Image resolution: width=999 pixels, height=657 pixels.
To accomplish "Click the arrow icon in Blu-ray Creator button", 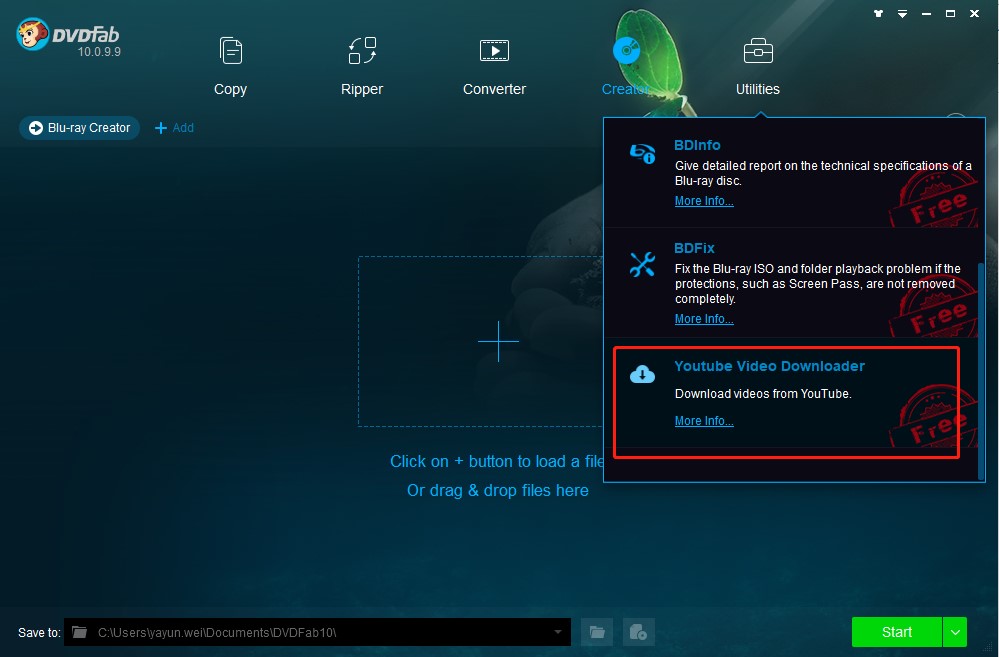I will point(36,127).
